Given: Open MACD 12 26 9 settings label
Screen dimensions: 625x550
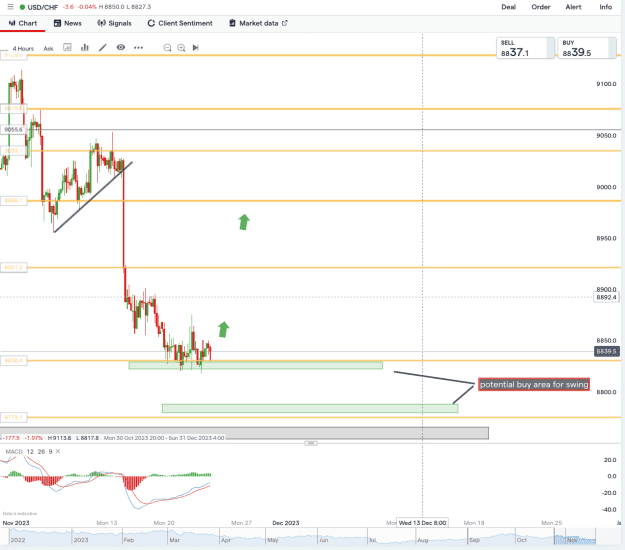Looking at the screenshot, I should click(x=29, y=451).
